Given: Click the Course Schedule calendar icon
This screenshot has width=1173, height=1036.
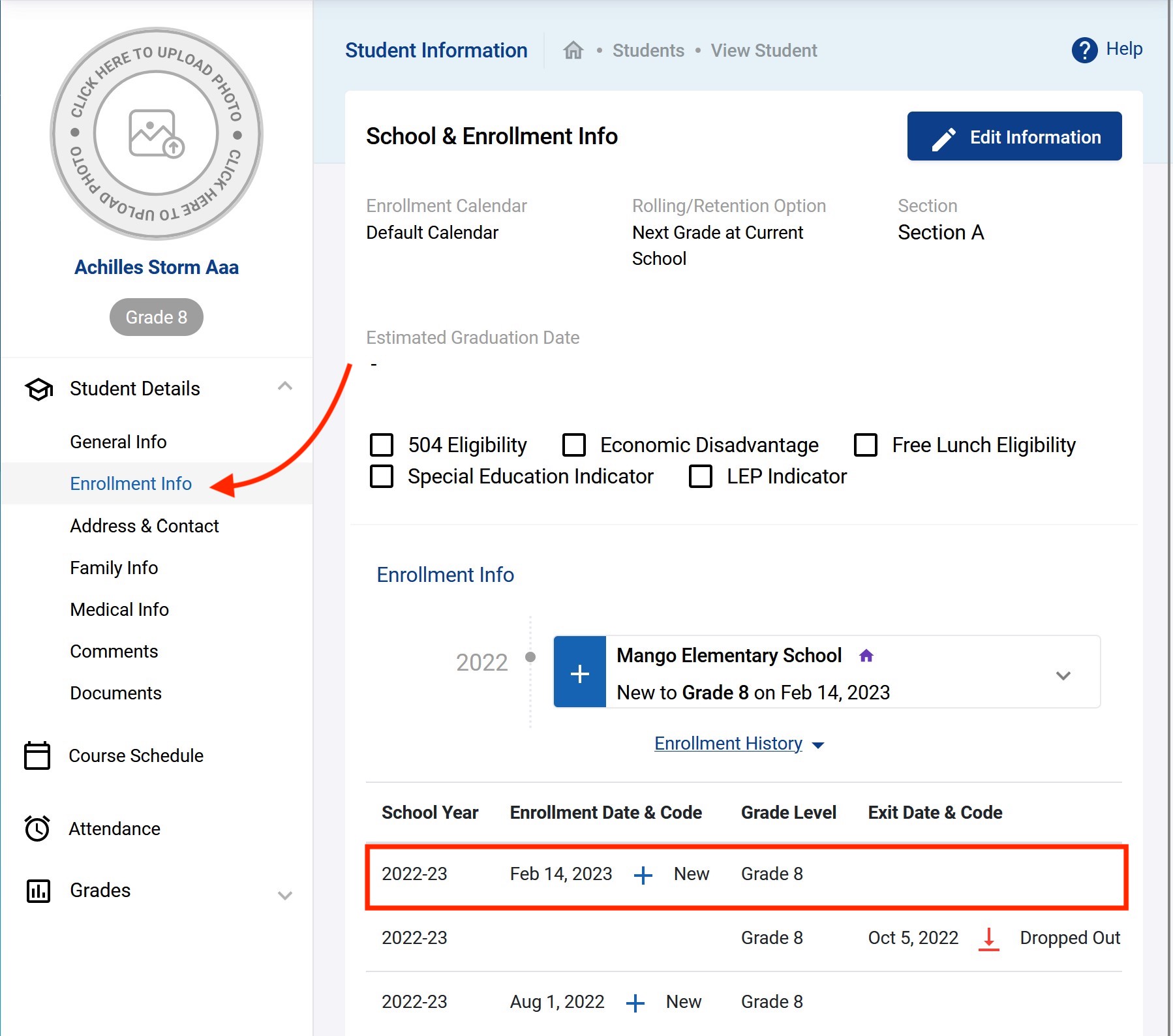Looking at the screenshot, I should [x=37, y=755].
